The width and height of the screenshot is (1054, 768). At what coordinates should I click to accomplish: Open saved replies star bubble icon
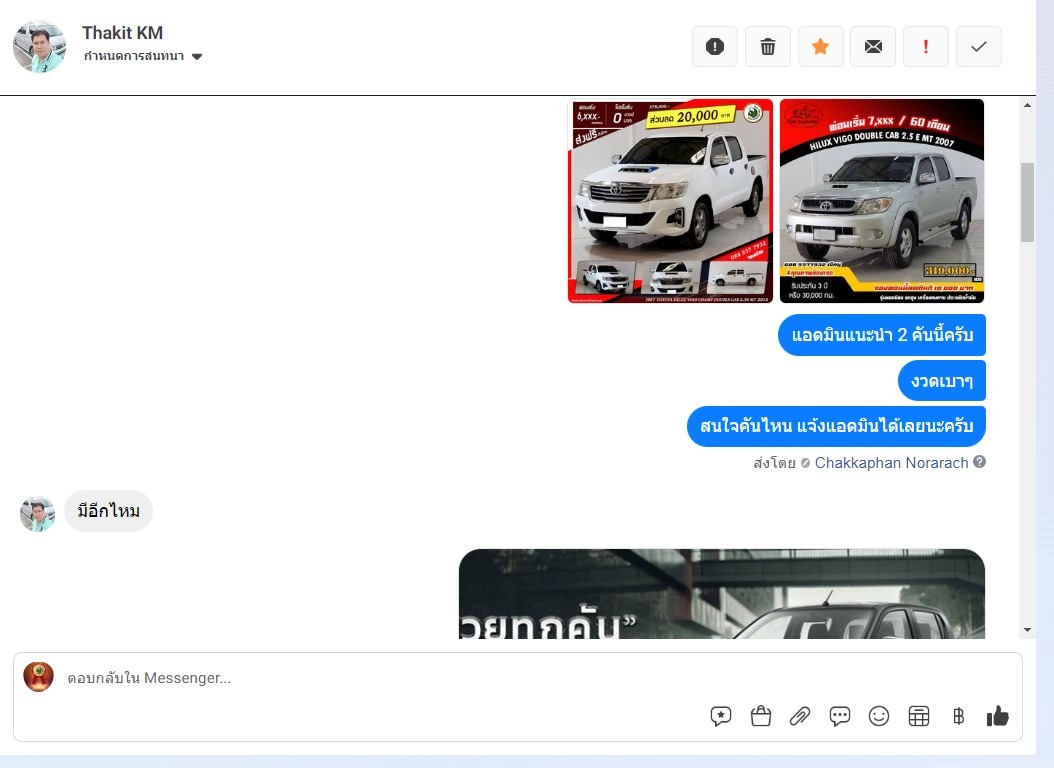click(721, 716)
